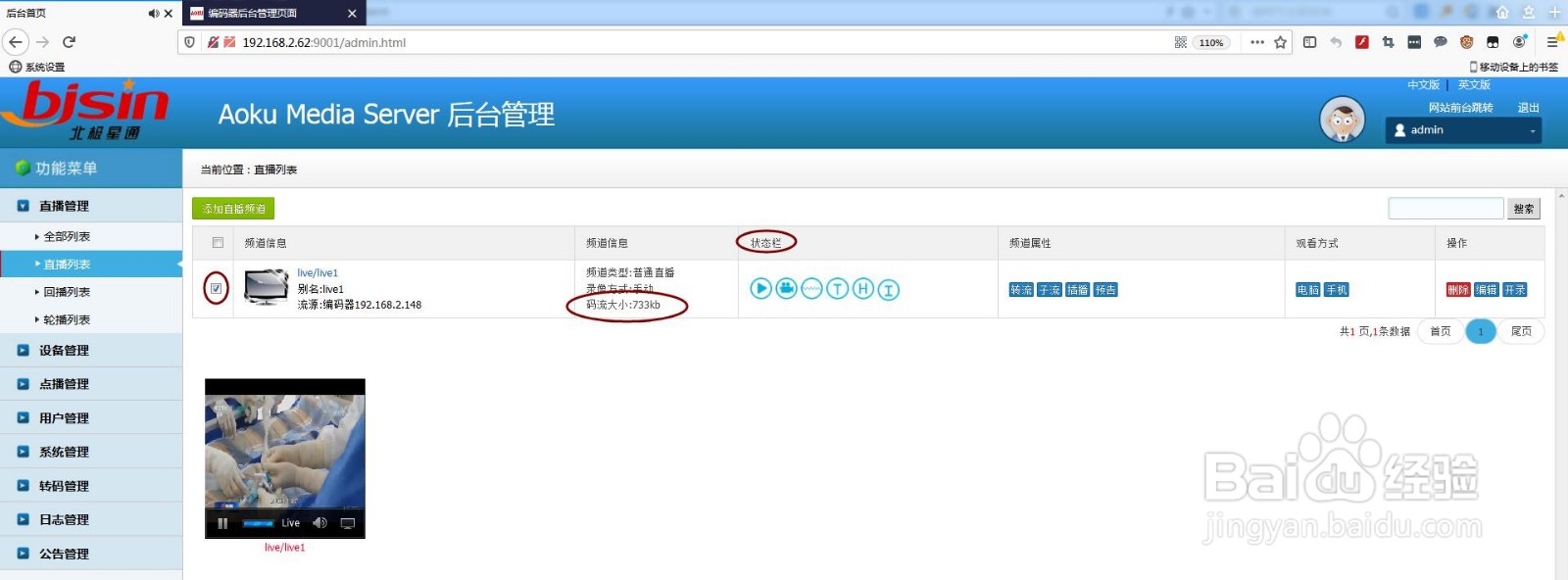Mute the 后台首页 tab audio
The height and width of the screenshot is (580, 1568).
[x=153, y=14]
